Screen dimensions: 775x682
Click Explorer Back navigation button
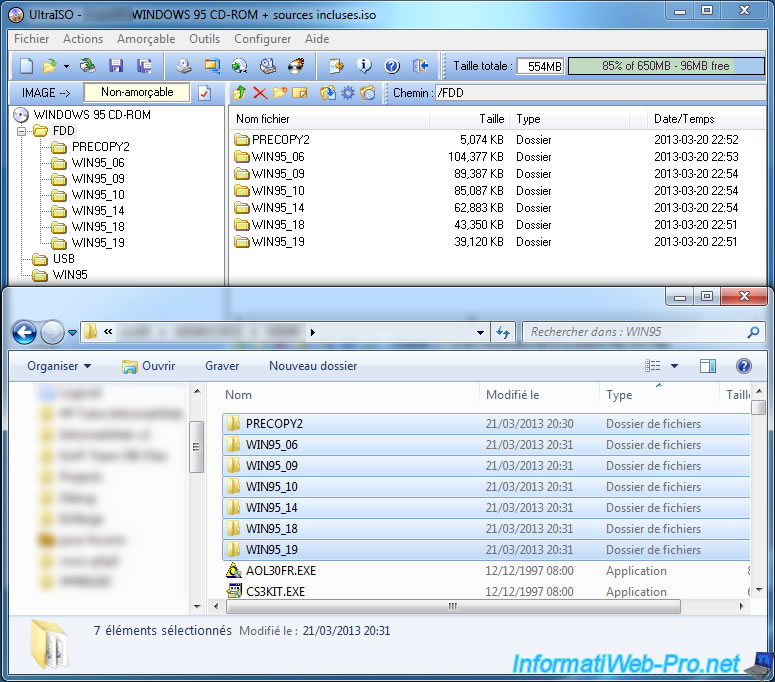pyautogui.click(x=24, y=332)
